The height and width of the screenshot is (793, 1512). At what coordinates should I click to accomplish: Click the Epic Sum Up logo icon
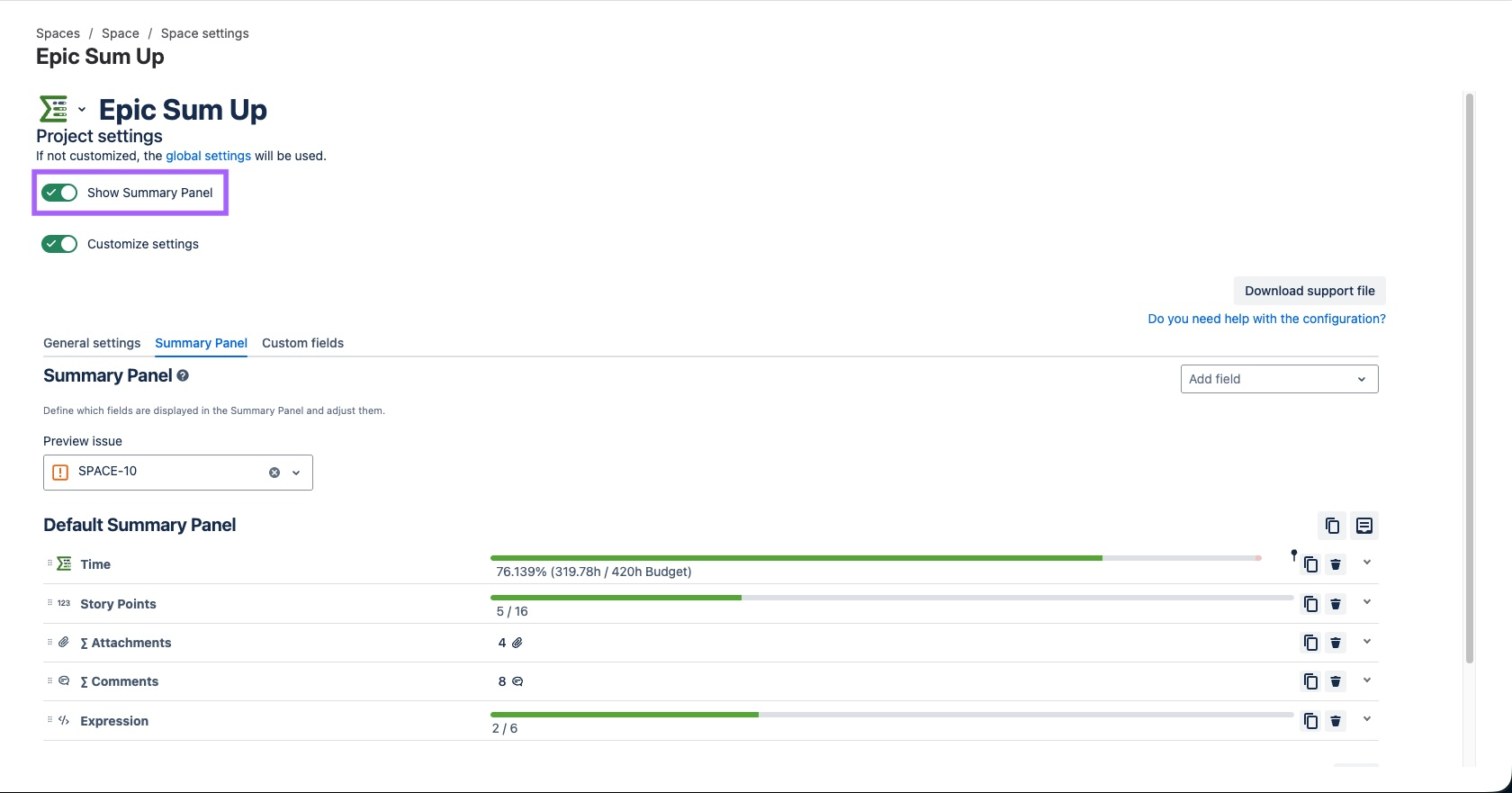[54, 109]
